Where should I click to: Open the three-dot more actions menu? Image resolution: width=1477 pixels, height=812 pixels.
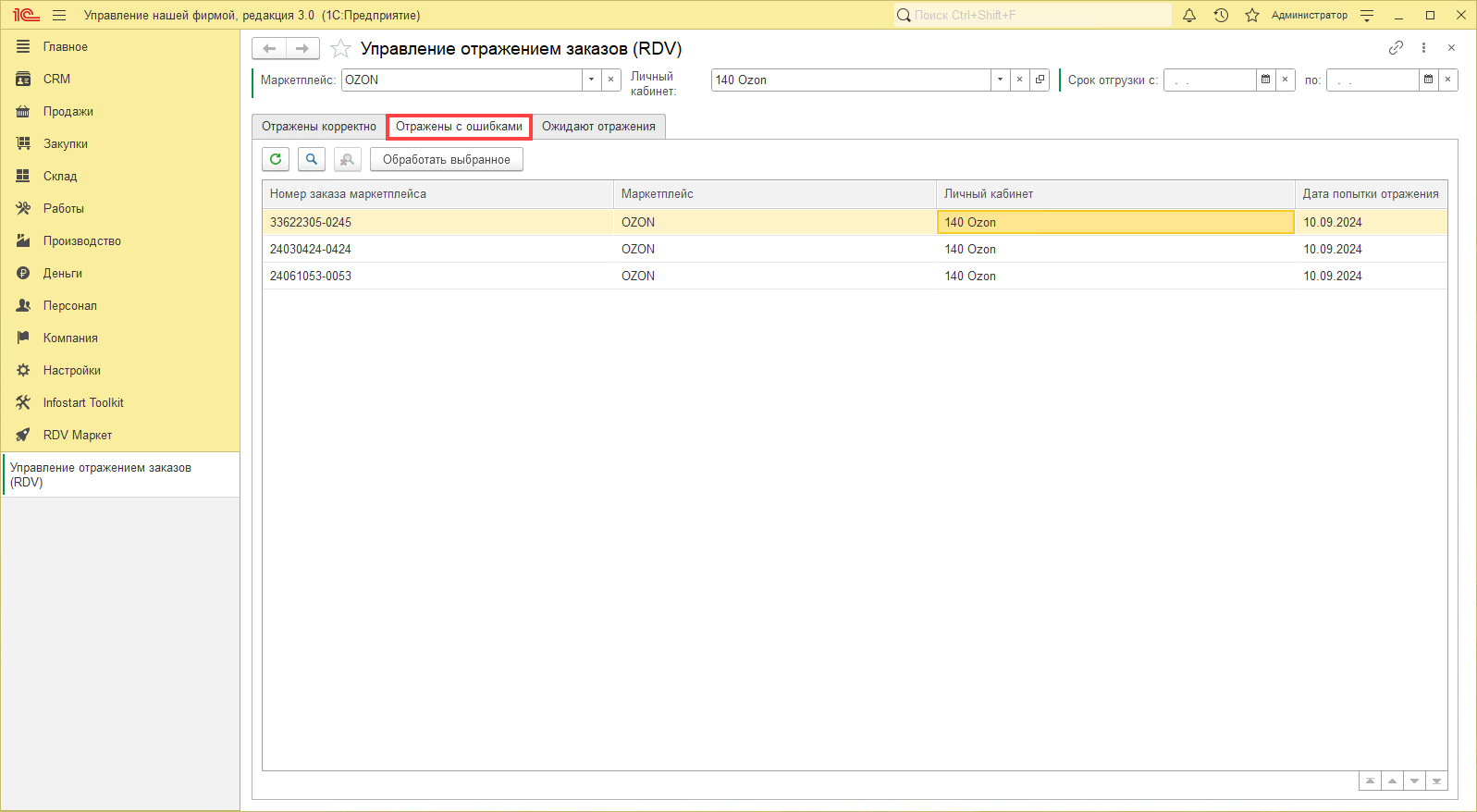click(1423, 48)
